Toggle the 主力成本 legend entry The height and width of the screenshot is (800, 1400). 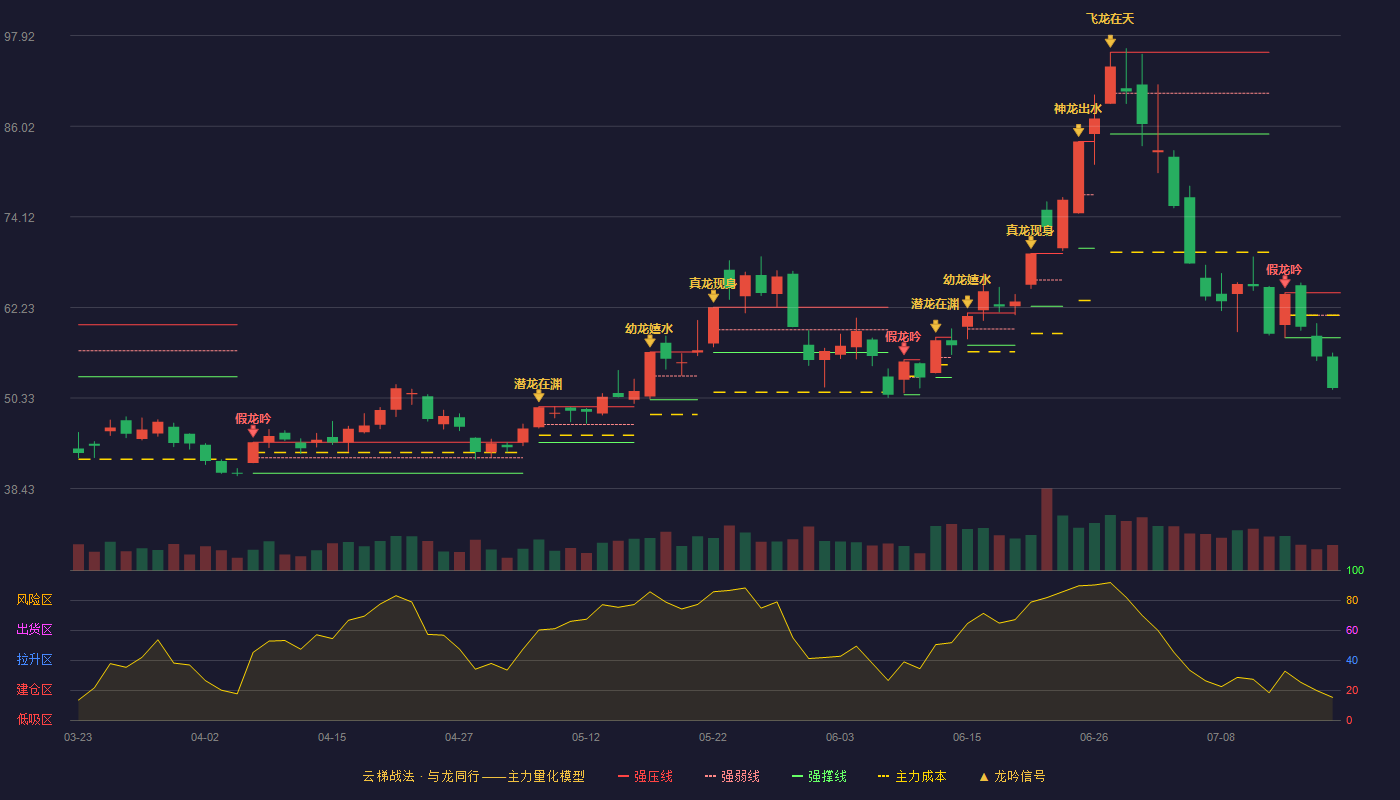tap(912, 776)
